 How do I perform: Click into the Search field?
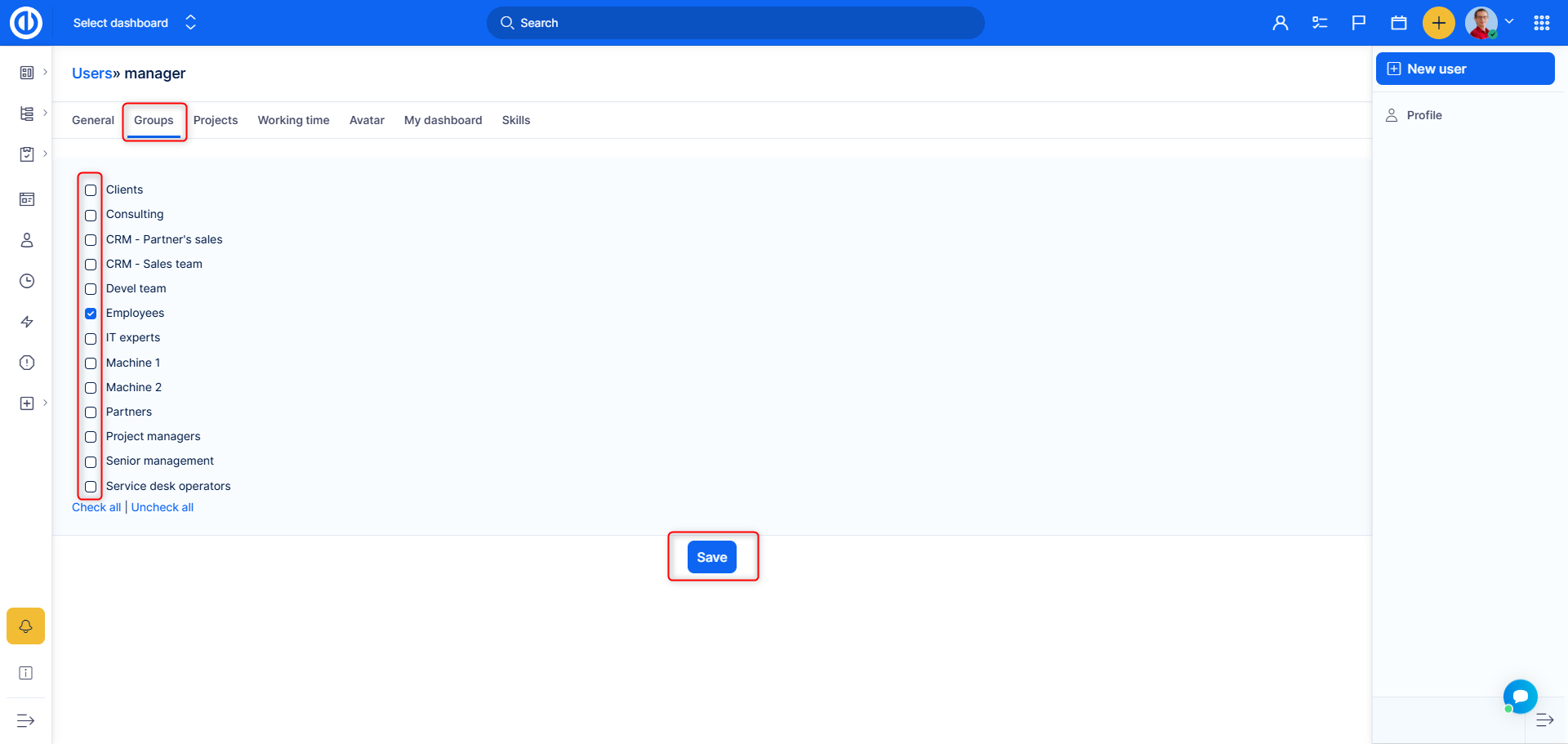pyautogui.click(x=735, y=23)
